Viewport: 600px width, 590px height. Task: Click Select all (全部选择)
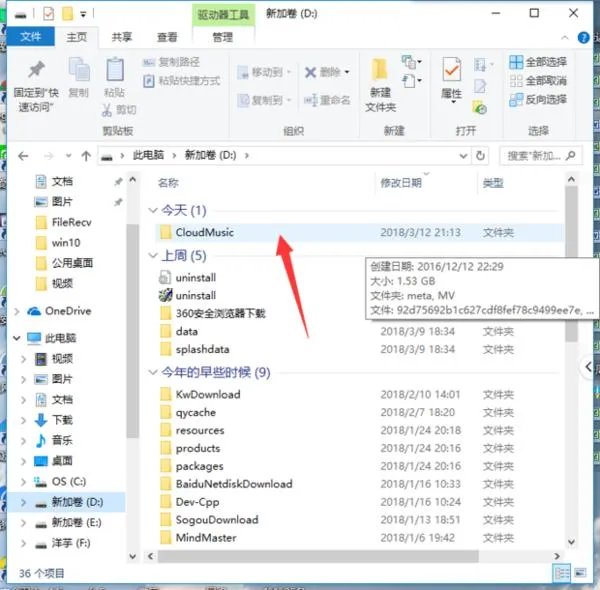[538, 62]
